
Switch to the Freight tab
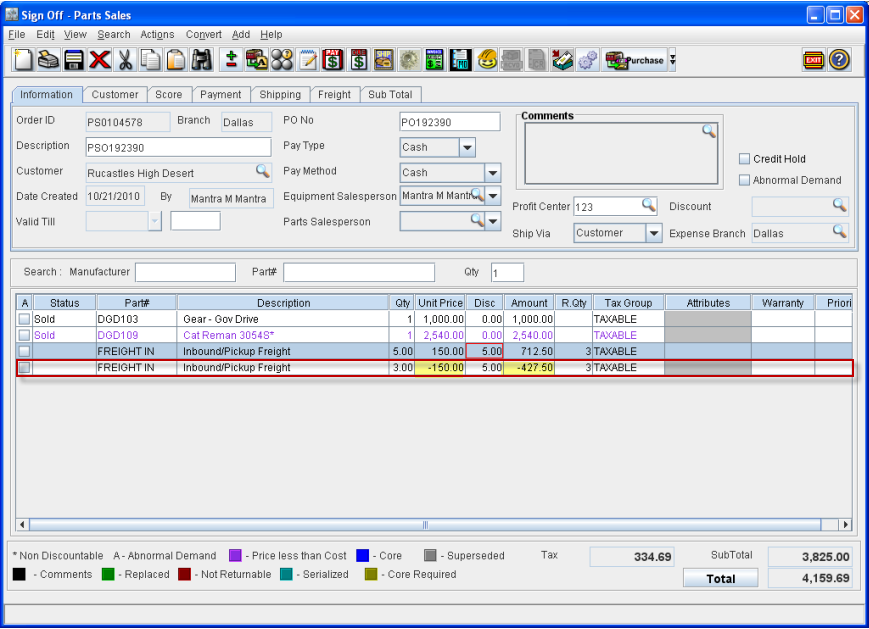click(x=334, y=95)
